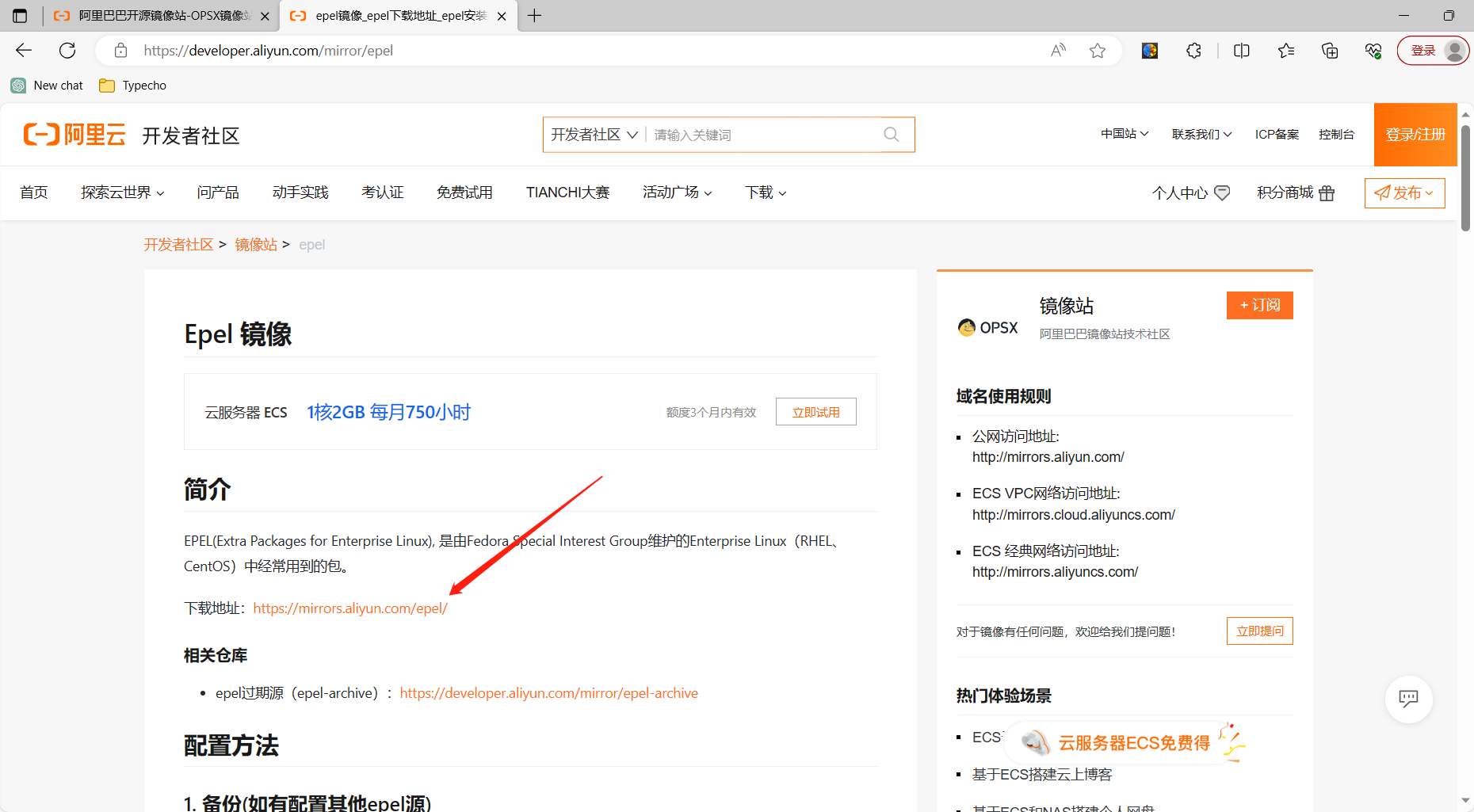This screenshot has height=812, width=1474.
Task: Open 问产品 navigation item
Action: 218,193
